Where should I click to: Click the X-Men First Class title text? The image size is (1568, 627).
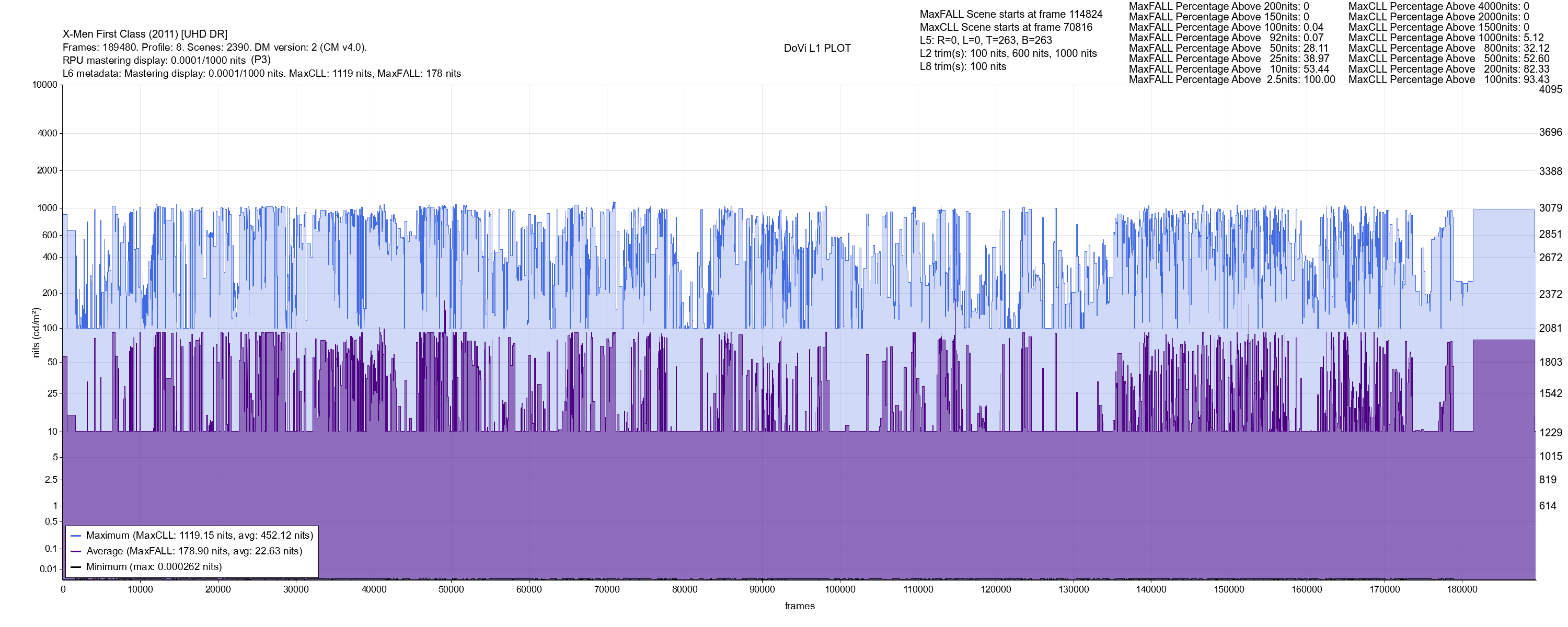coord(145,34)
